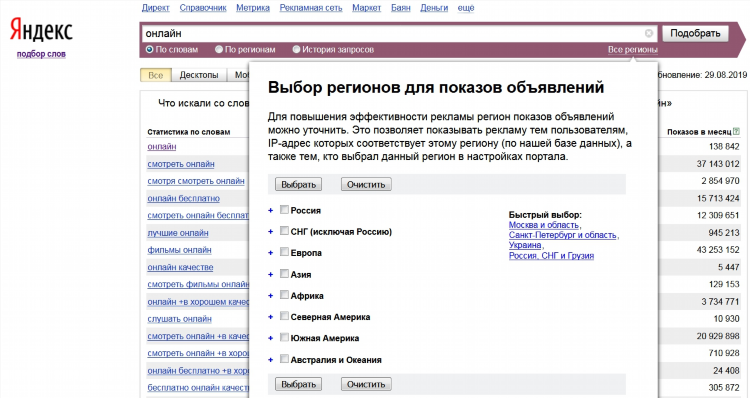
Task: Go to Метрика in the top menu
Action: tap(253, 8)
